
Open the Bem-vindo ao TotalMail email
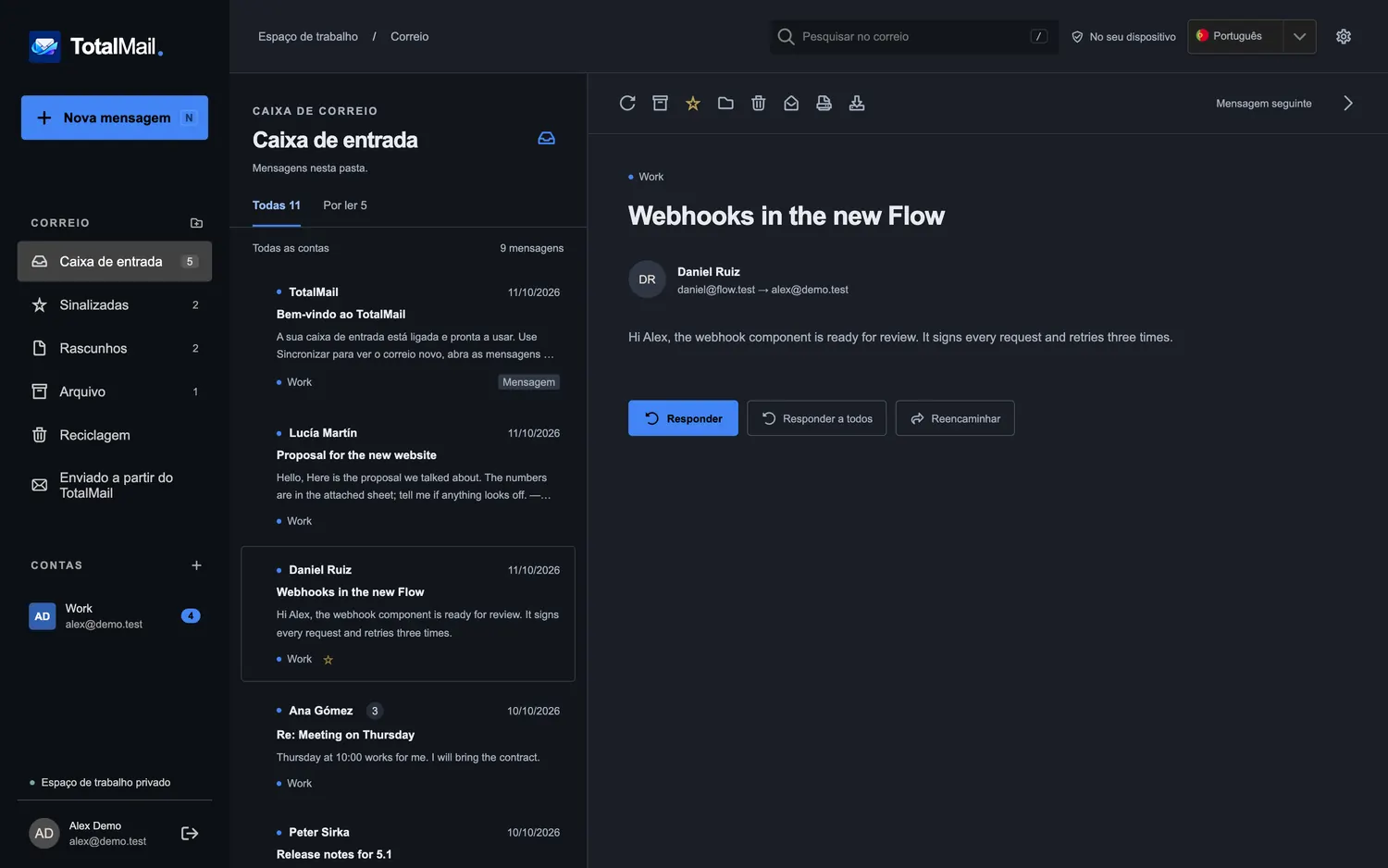(x=408, y=336)
